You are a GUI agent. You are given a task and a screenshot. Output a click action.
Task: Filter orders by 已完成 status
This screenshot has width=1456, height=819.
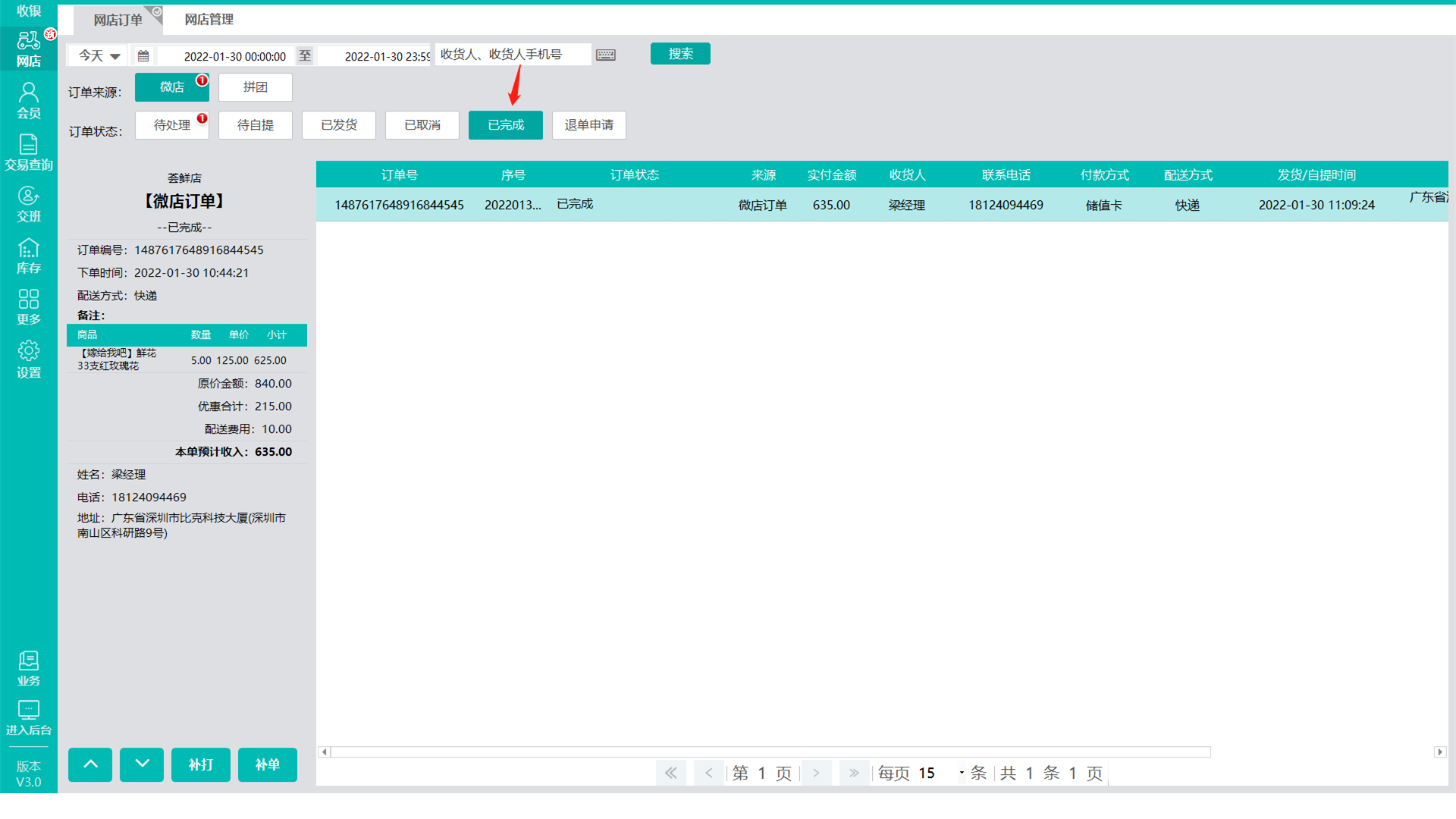[506, 125]
